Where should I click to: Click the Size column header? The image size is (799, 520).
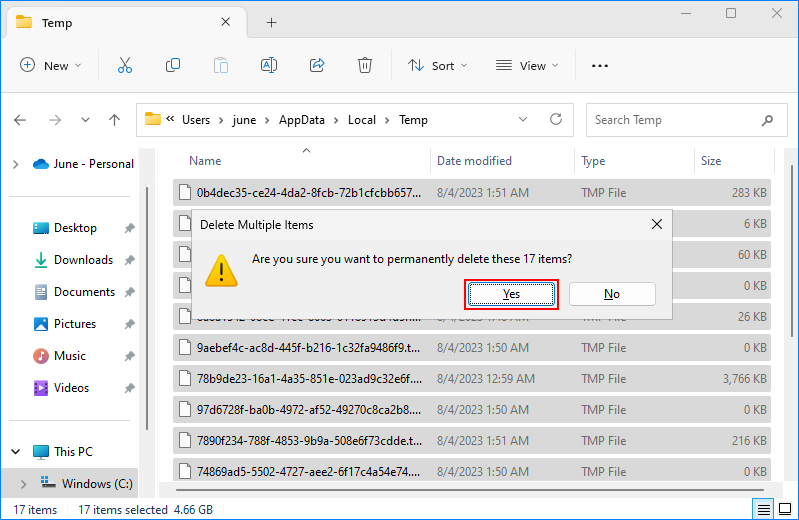(711, 161)
